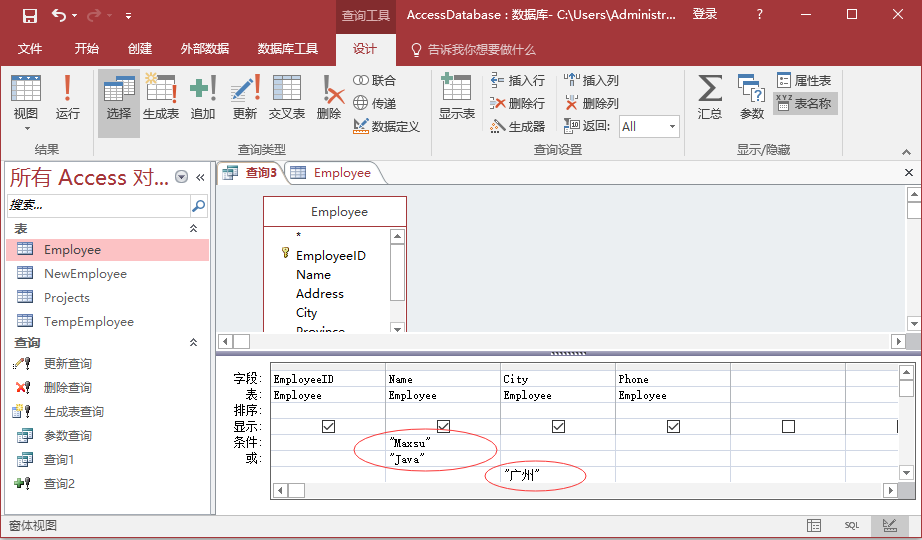Select the 交叉表 (Crosstab) query icon
The image size is (922, 540).
(287, 98)
